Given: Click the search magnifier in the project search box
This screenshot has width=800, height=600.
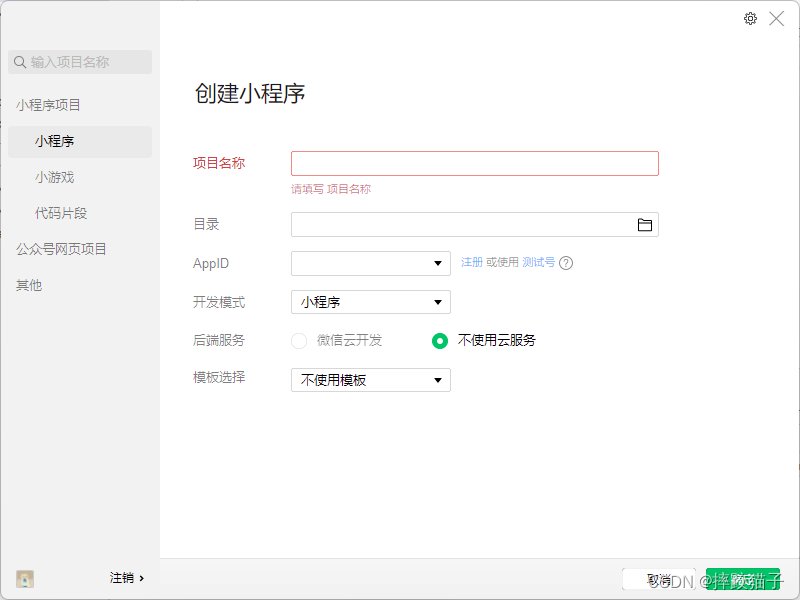Looking at the screenshot, I should [21, 62].
